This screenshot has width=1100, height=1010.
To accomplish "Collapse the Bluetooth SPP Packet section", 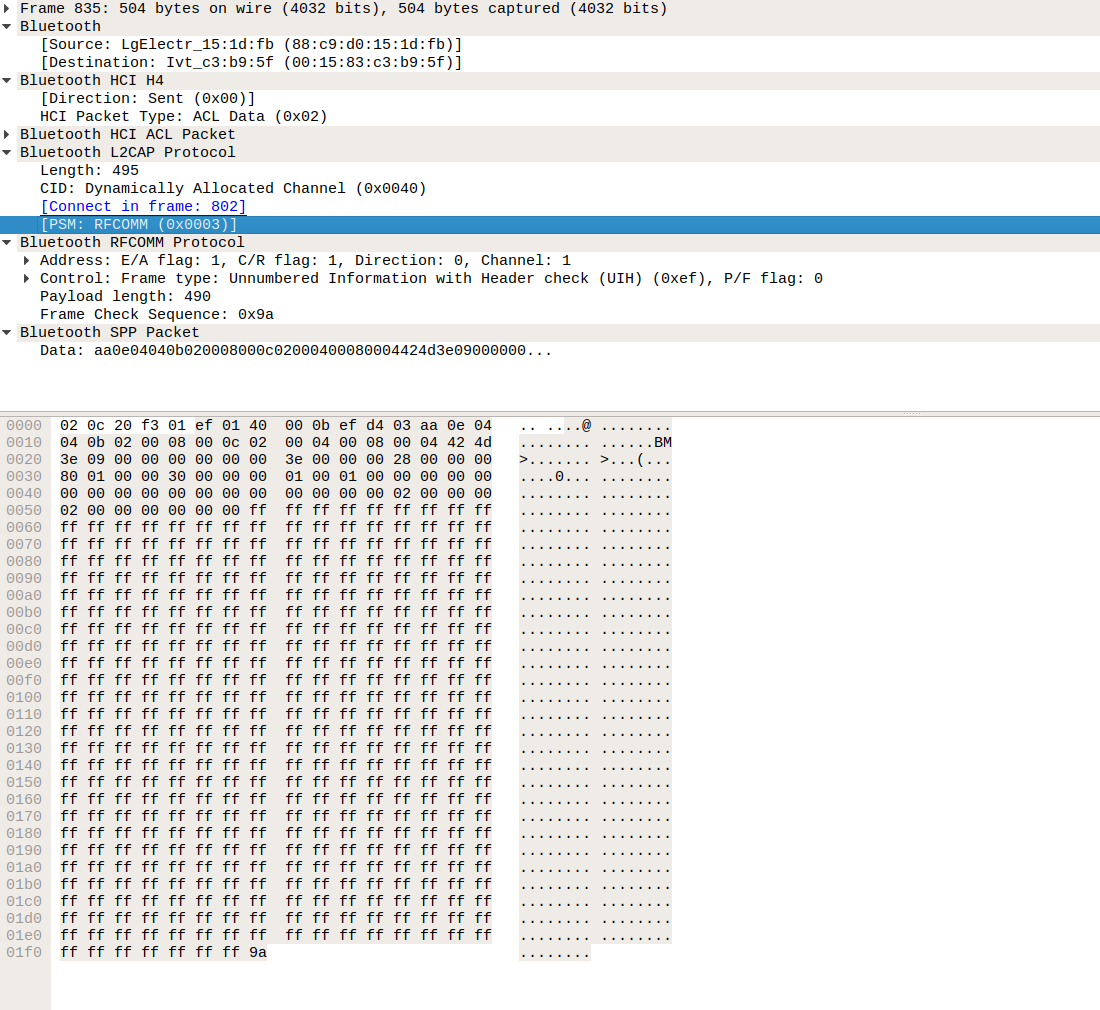I will click(x=8, y=332).
